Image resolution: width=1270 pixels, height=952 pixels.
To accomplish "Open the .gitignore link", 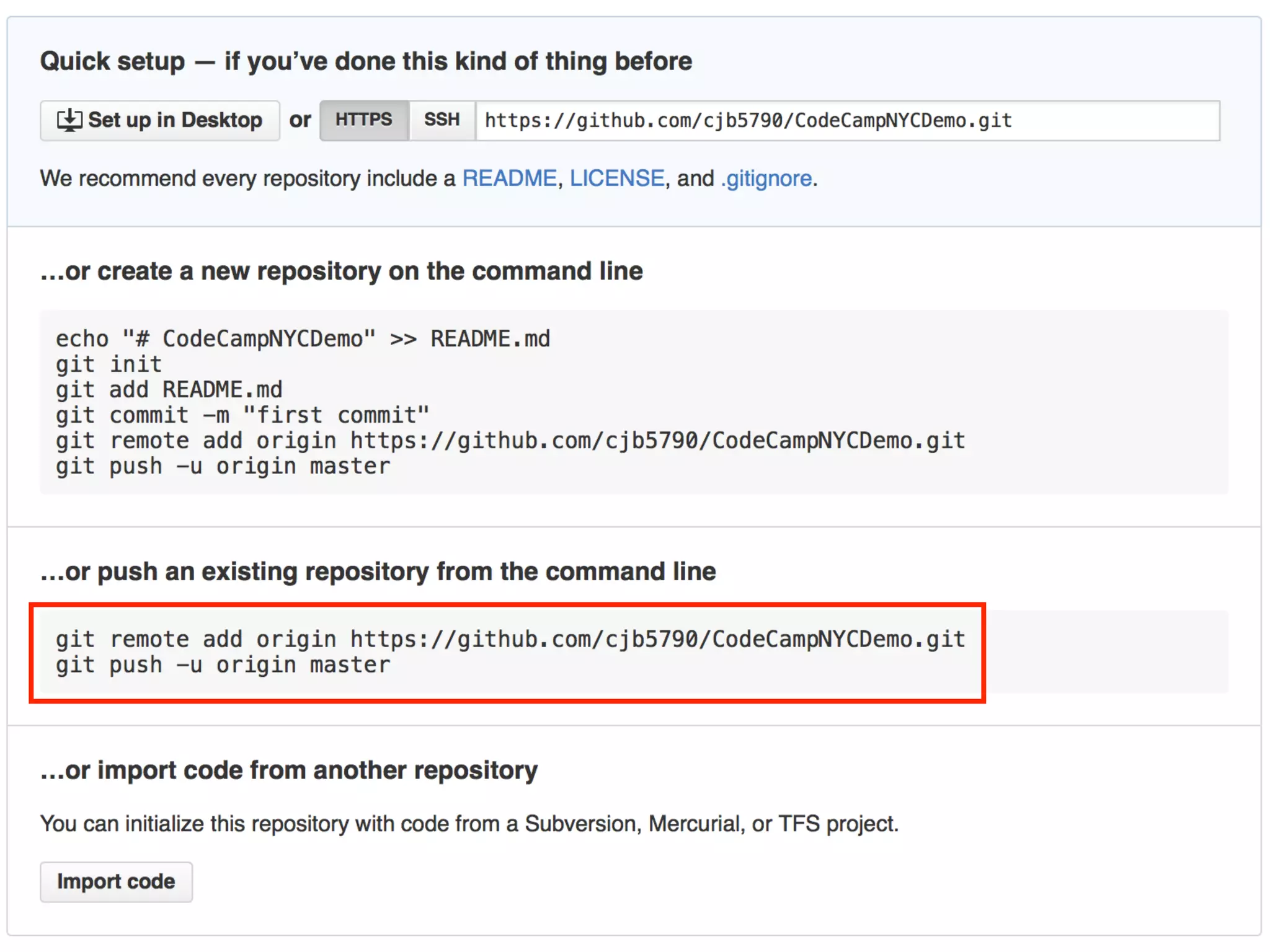I will tap(766, 178).
